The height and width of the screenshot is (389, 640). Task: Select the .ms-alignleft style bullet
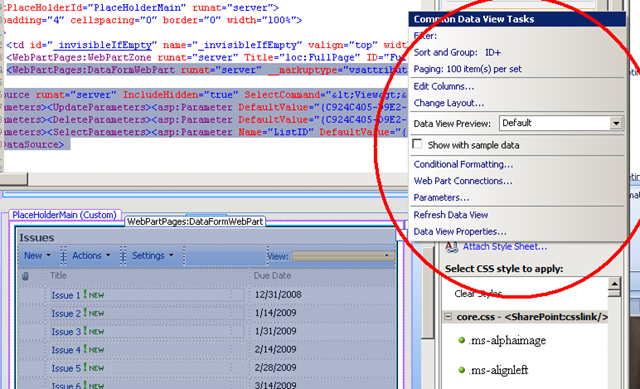click(x=462, y=370)
